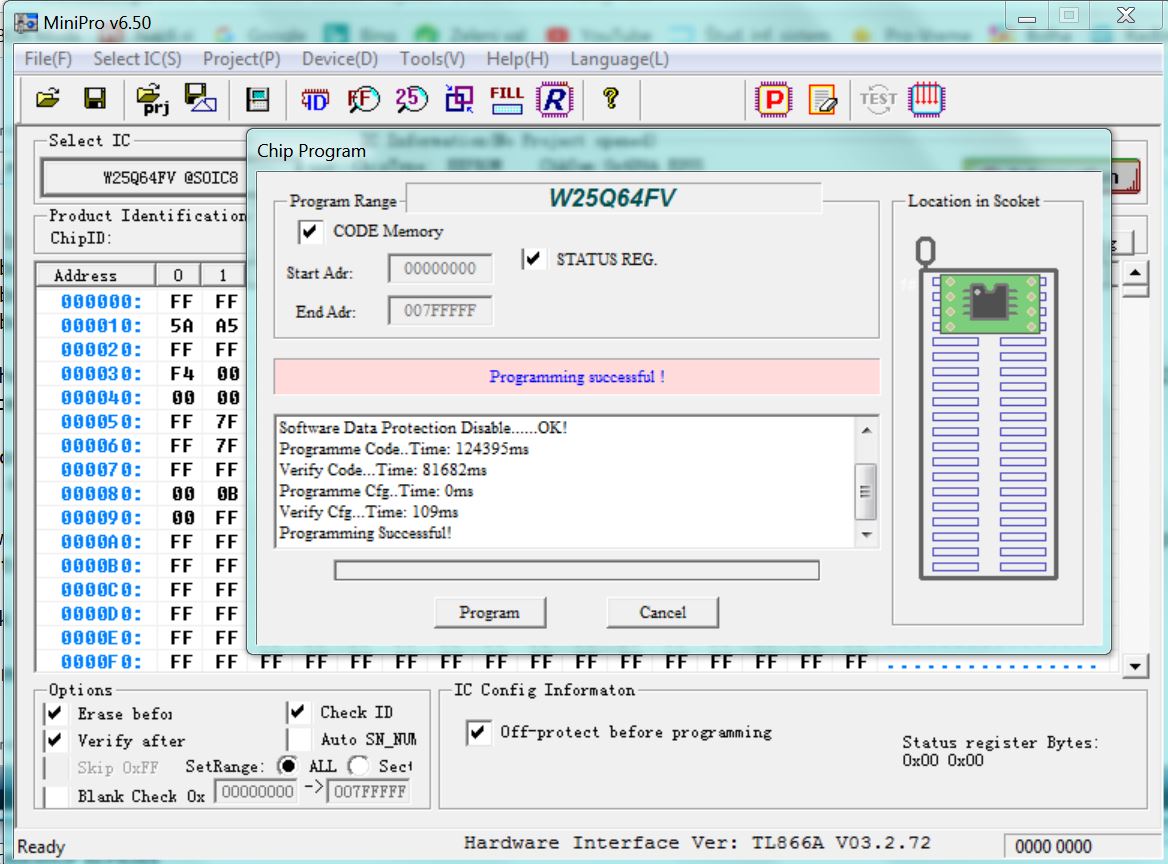Click the log line "Verify Code...Time: 81682ms"
Screen dimensions: 1168x864
(x=383, y=470)
